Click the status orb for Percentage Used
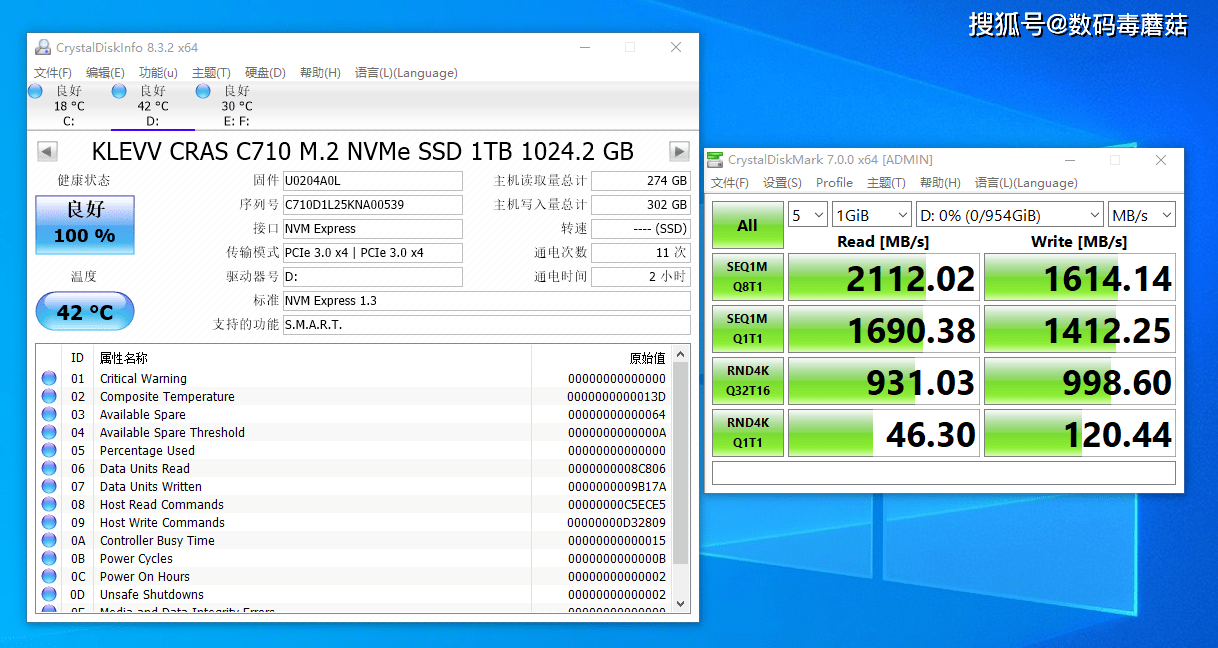The height and width of the screenshot is (648, 1218). [49, 451]
